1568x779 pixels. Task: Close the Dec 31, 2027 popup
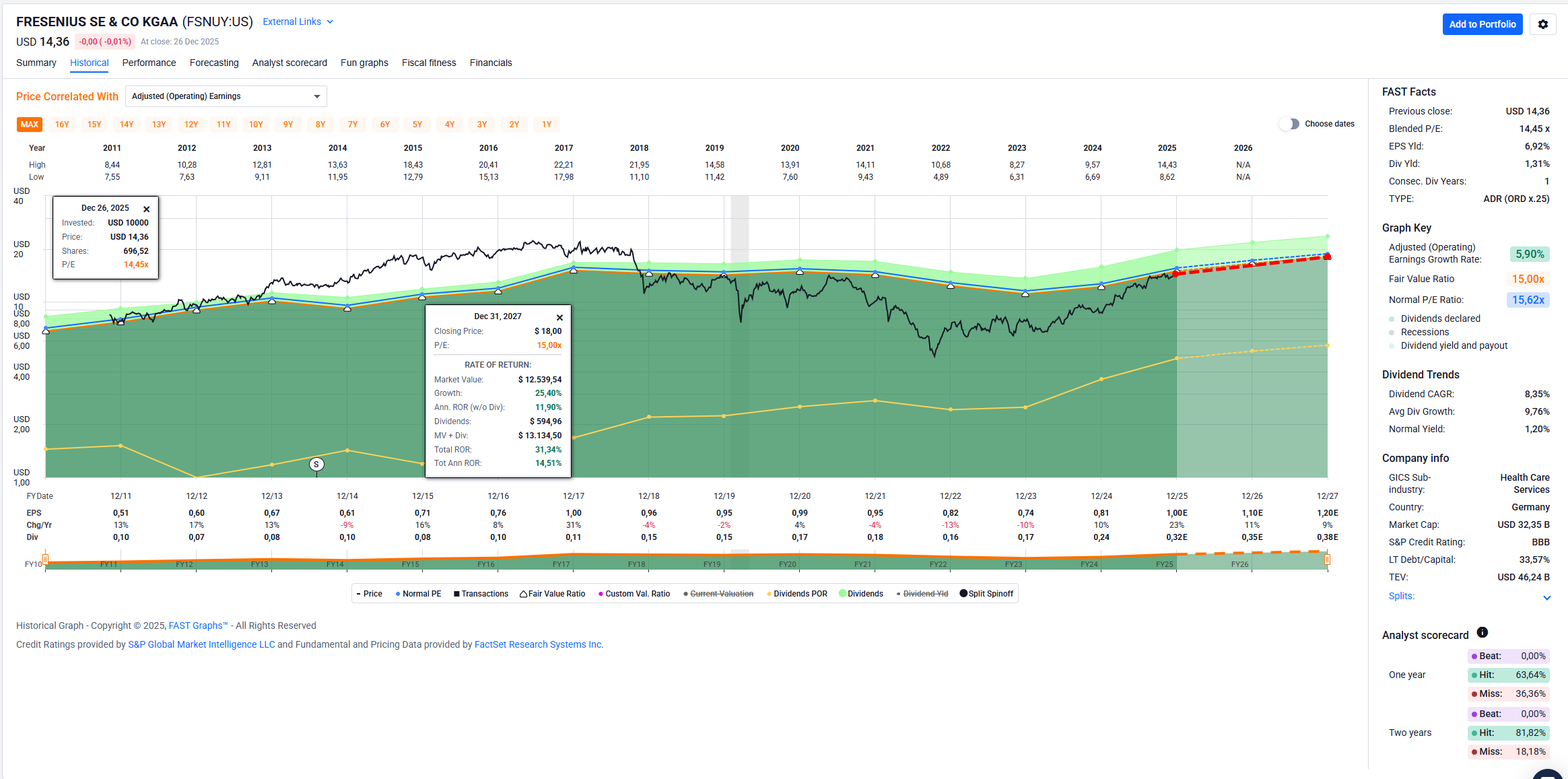(x=559, y=317)
